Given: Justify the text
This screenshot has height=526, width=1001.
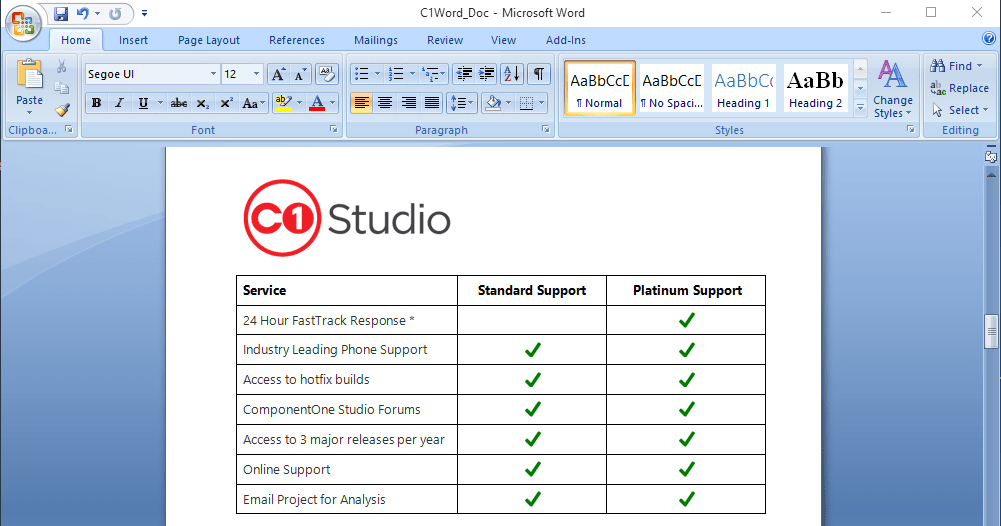Looking at the screenshot, I should (432, 103).
